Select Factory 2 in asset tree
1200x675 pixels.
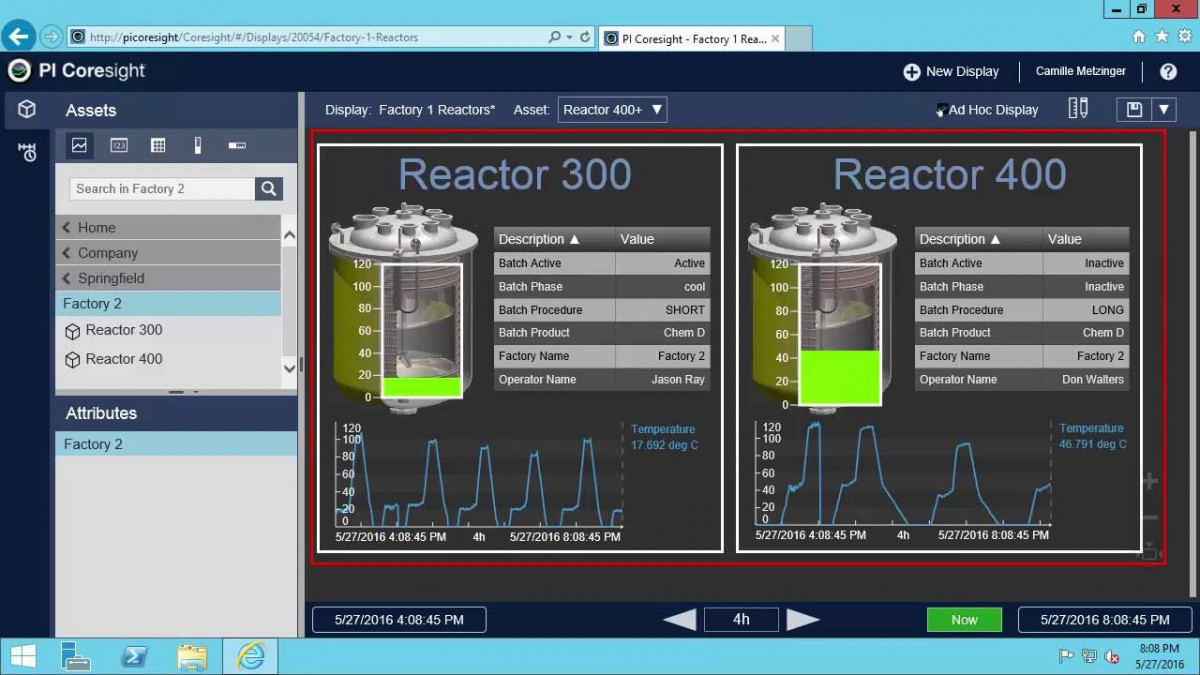pyautogui.click(x=168, y=304)
